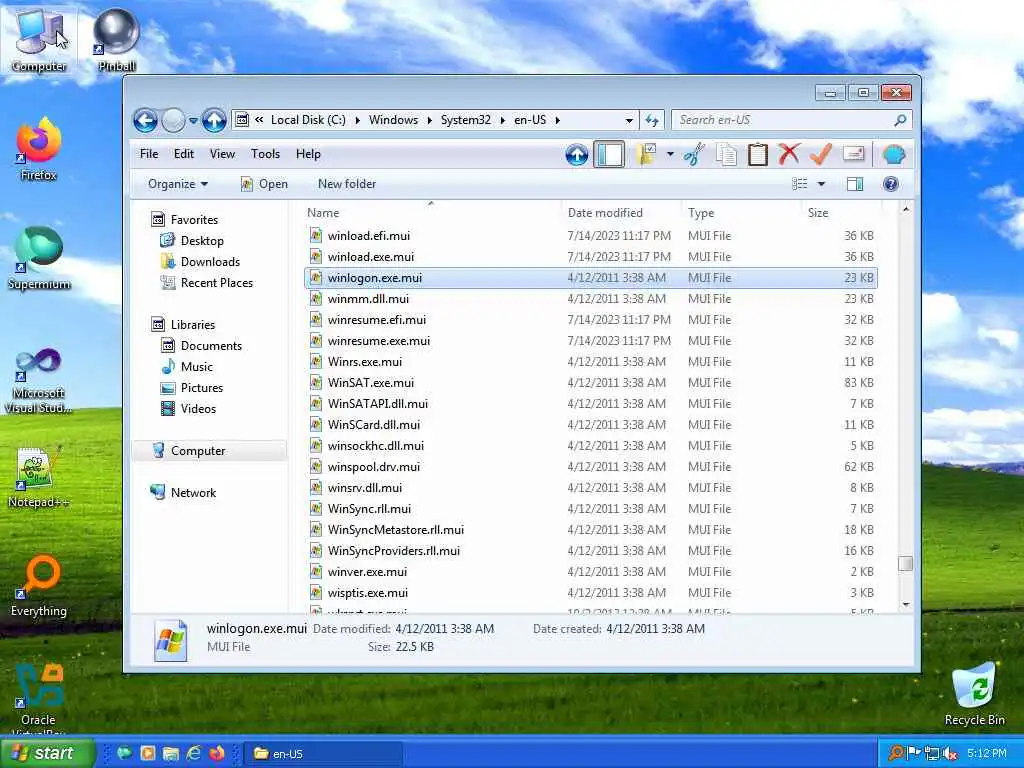Refresh the en-US folder view
Screen dimensions: 1024x768
(652, 120)
